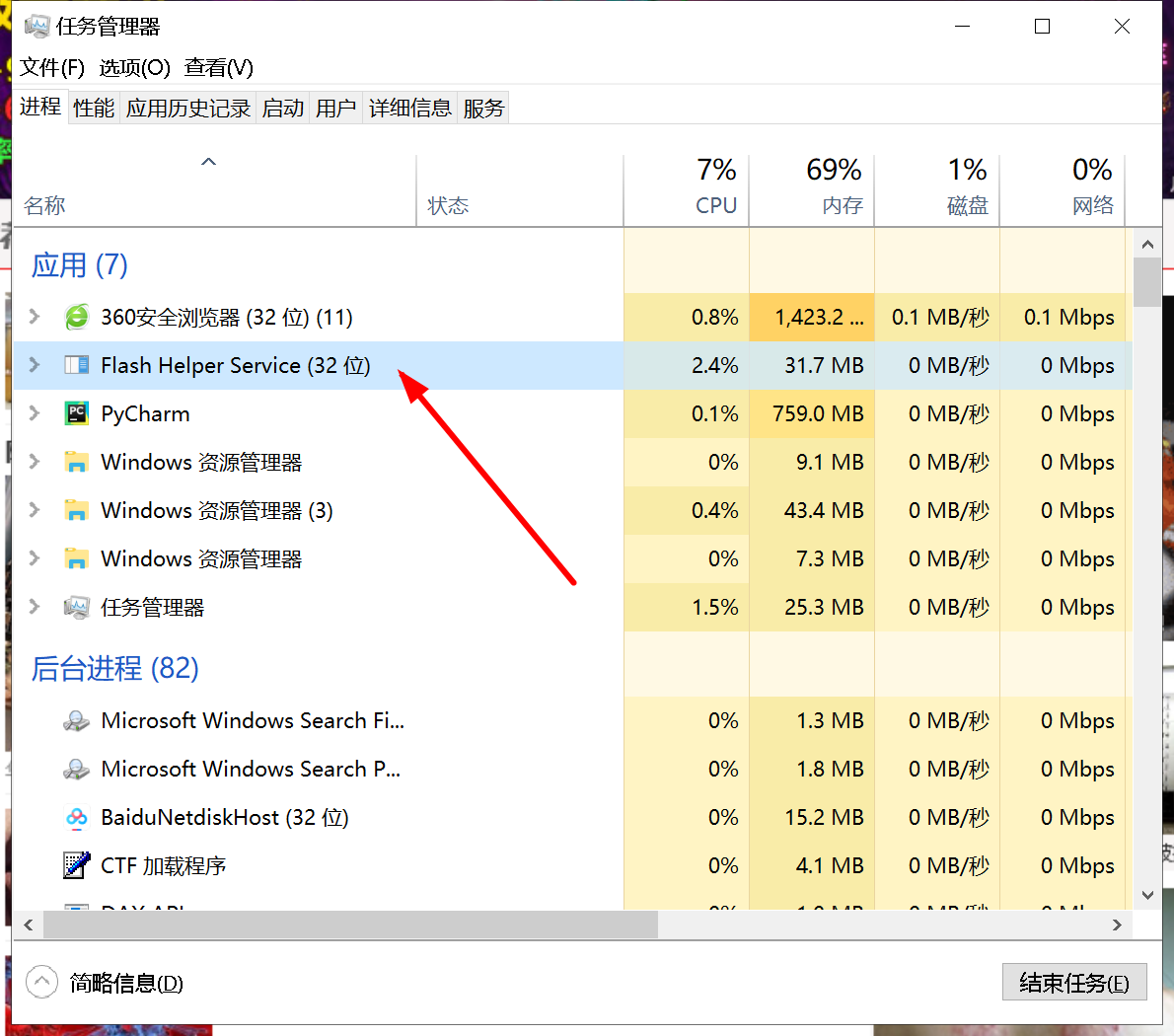Click the 任务管理器 process row icon

pyautogui.click(x=76, y=607)
